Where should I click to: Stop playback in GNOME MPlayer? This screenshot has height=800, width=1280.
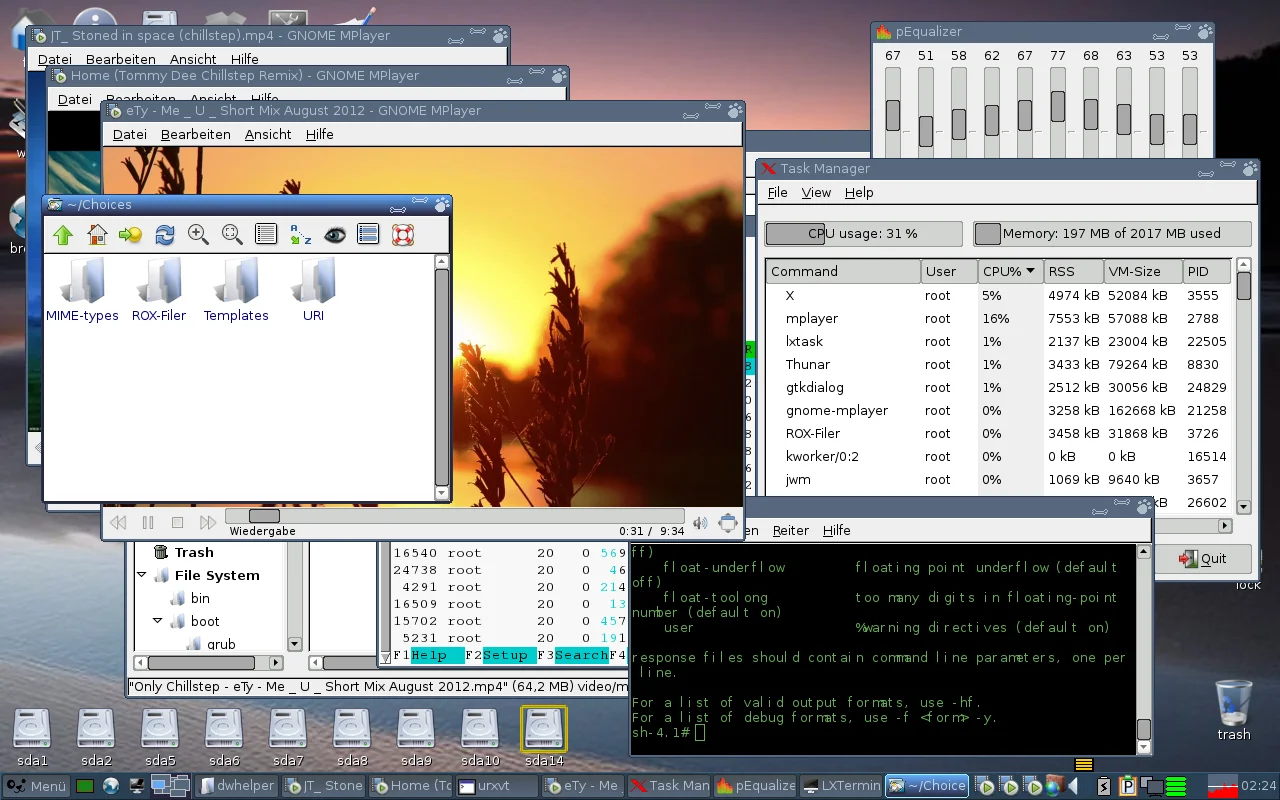click(x=177, y=522)
